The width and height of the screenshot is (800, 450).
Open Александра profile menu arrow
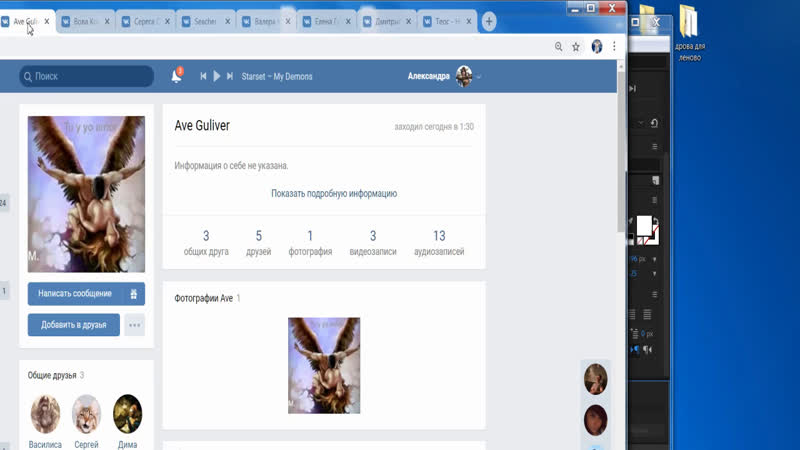(x=479, y=77)
